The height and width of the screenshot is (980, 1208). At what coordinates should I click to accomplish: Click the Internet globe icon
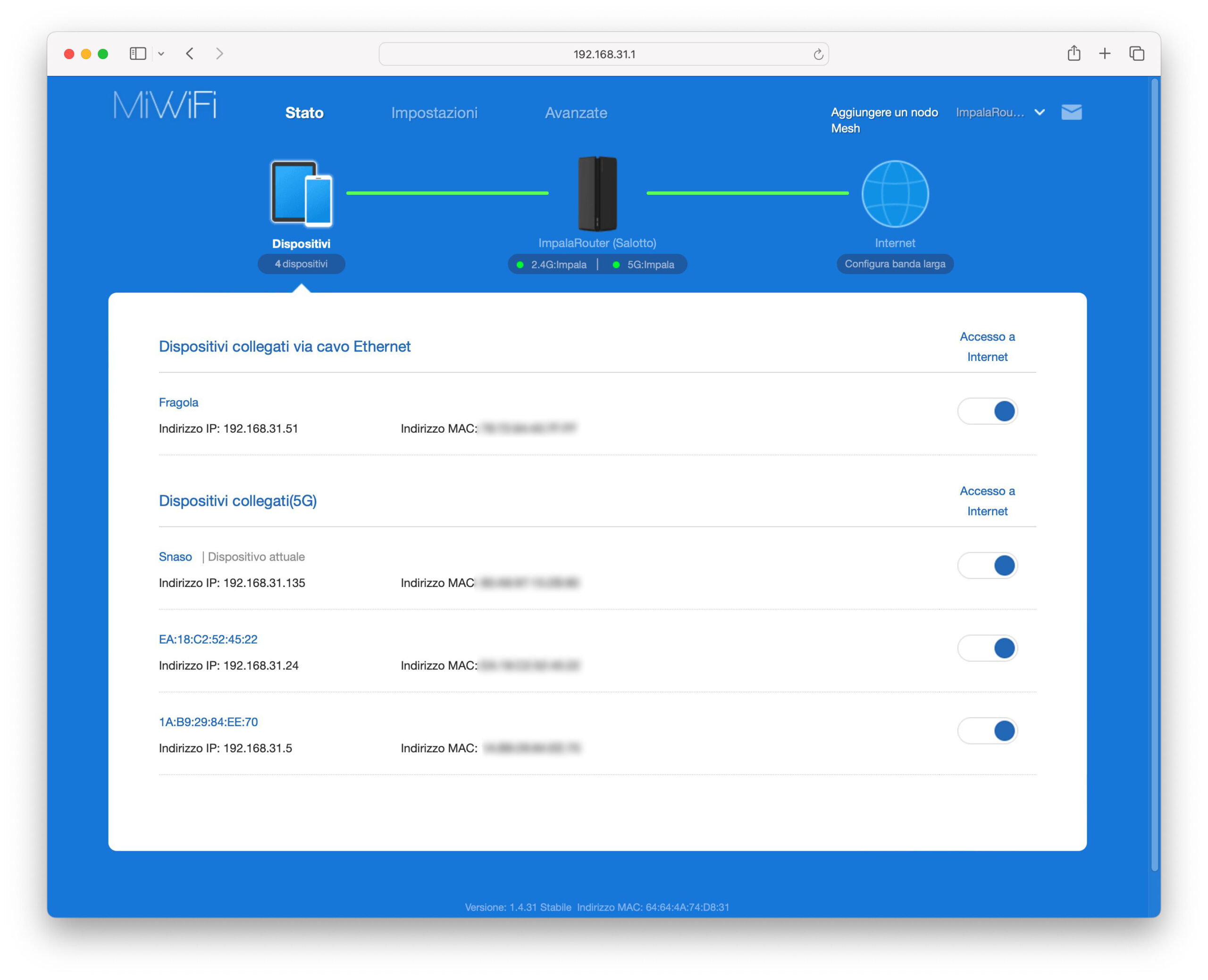point(895,193)
